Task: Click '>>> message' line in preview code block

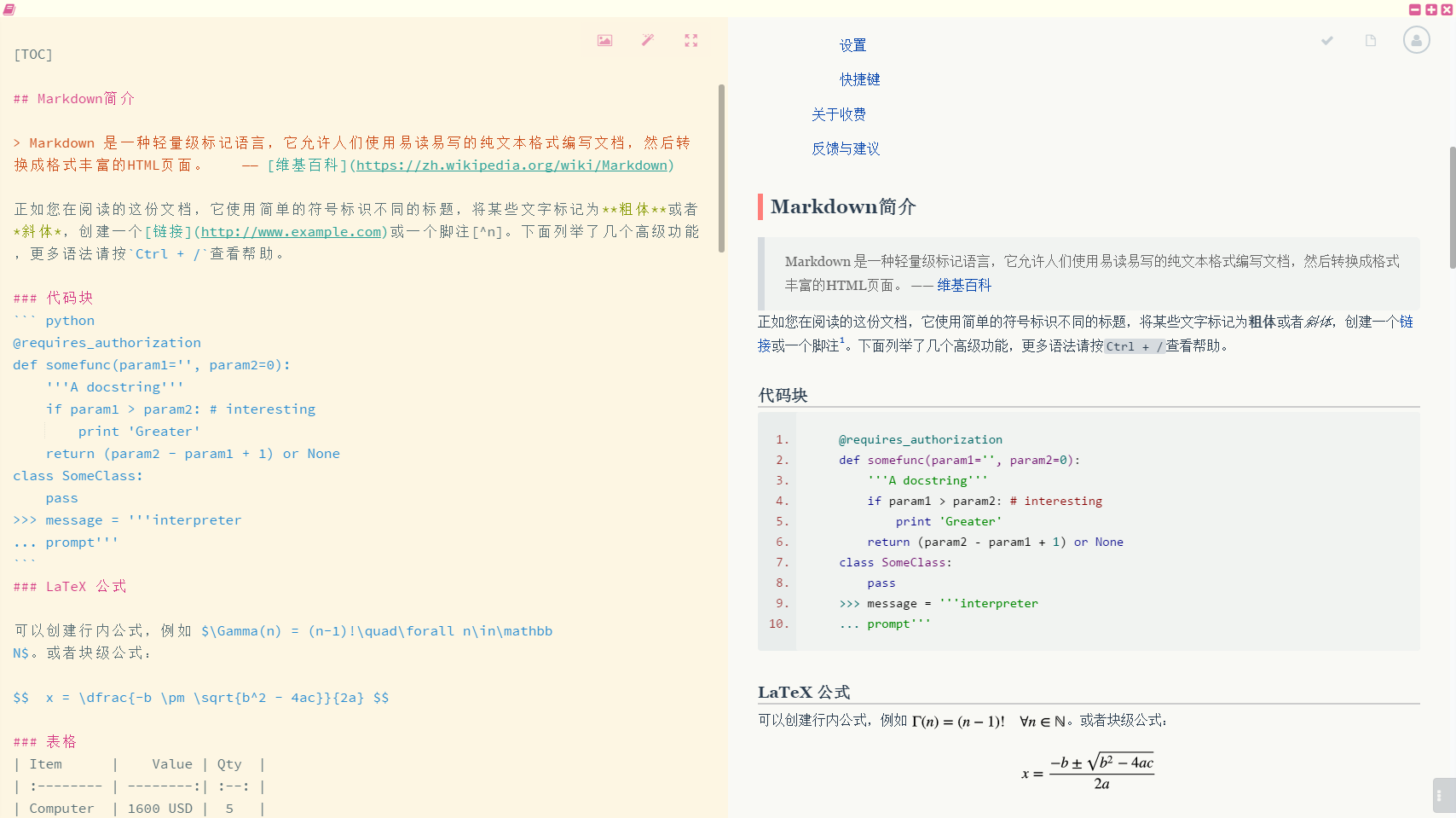Action: point(939,603)
